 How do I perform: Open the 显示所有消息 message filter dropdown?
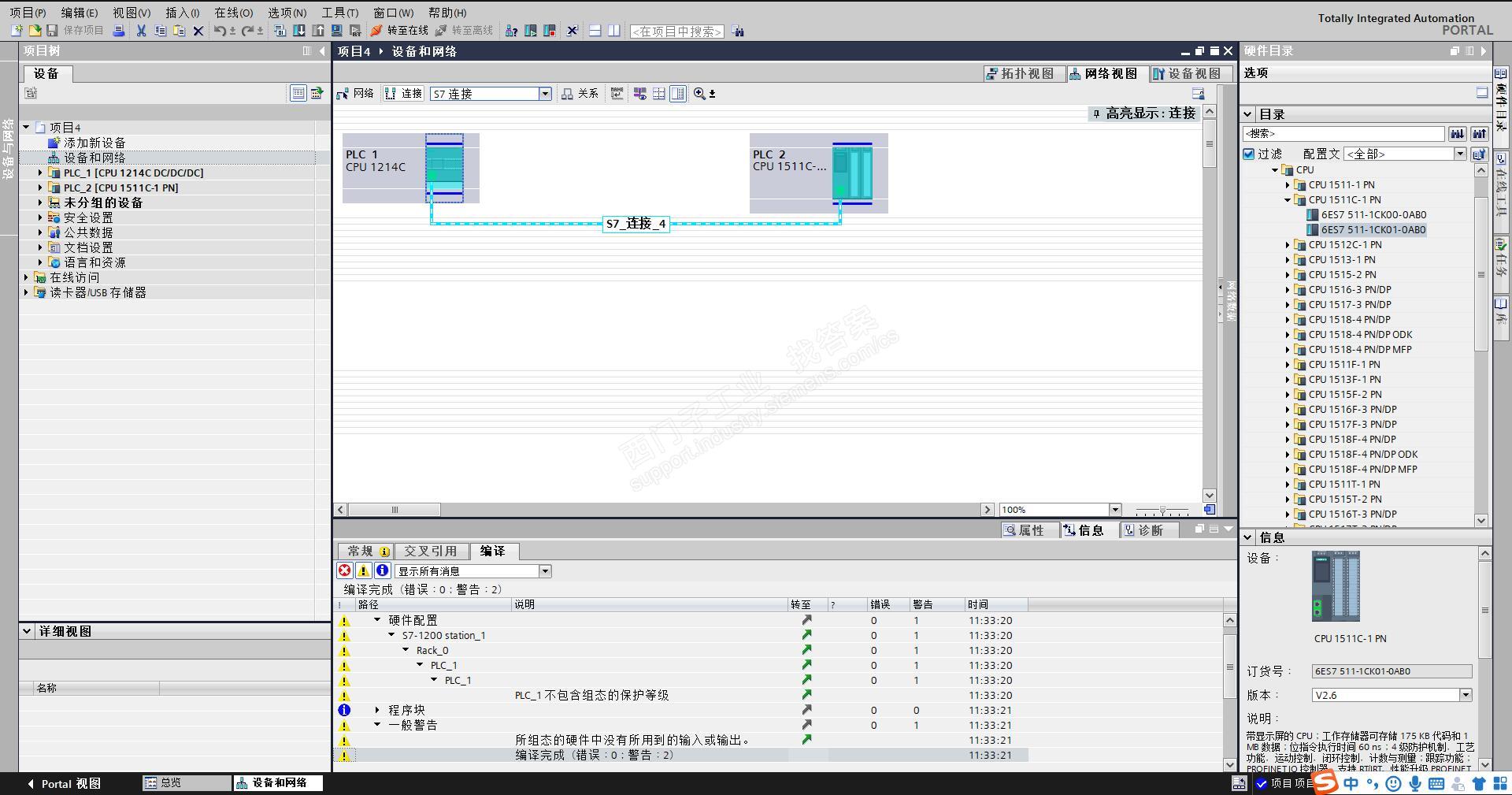coord(544,571)
